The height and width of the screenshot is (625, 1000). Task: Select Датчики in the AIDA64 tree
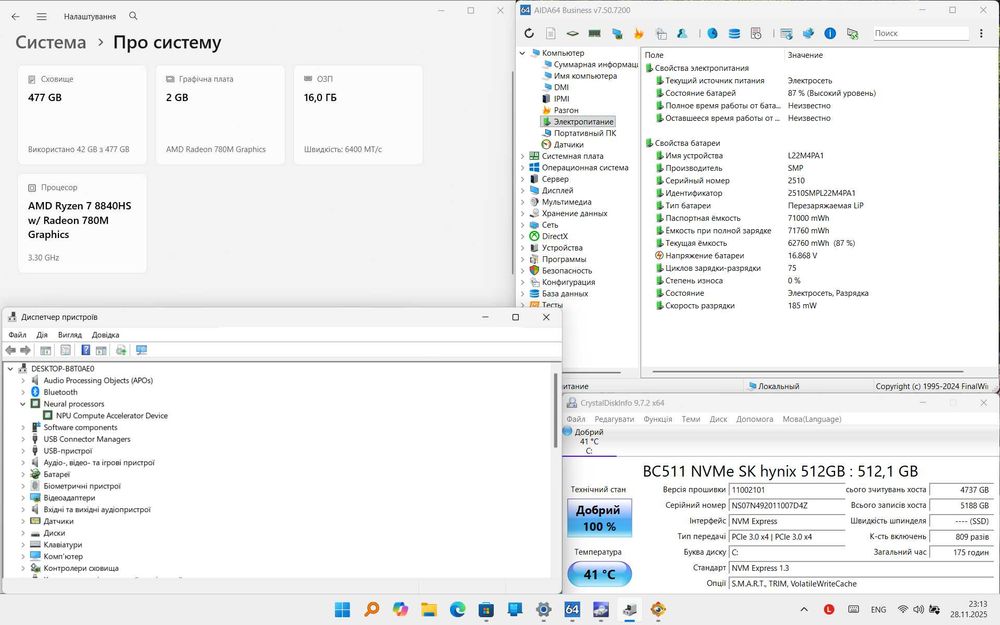567,145
